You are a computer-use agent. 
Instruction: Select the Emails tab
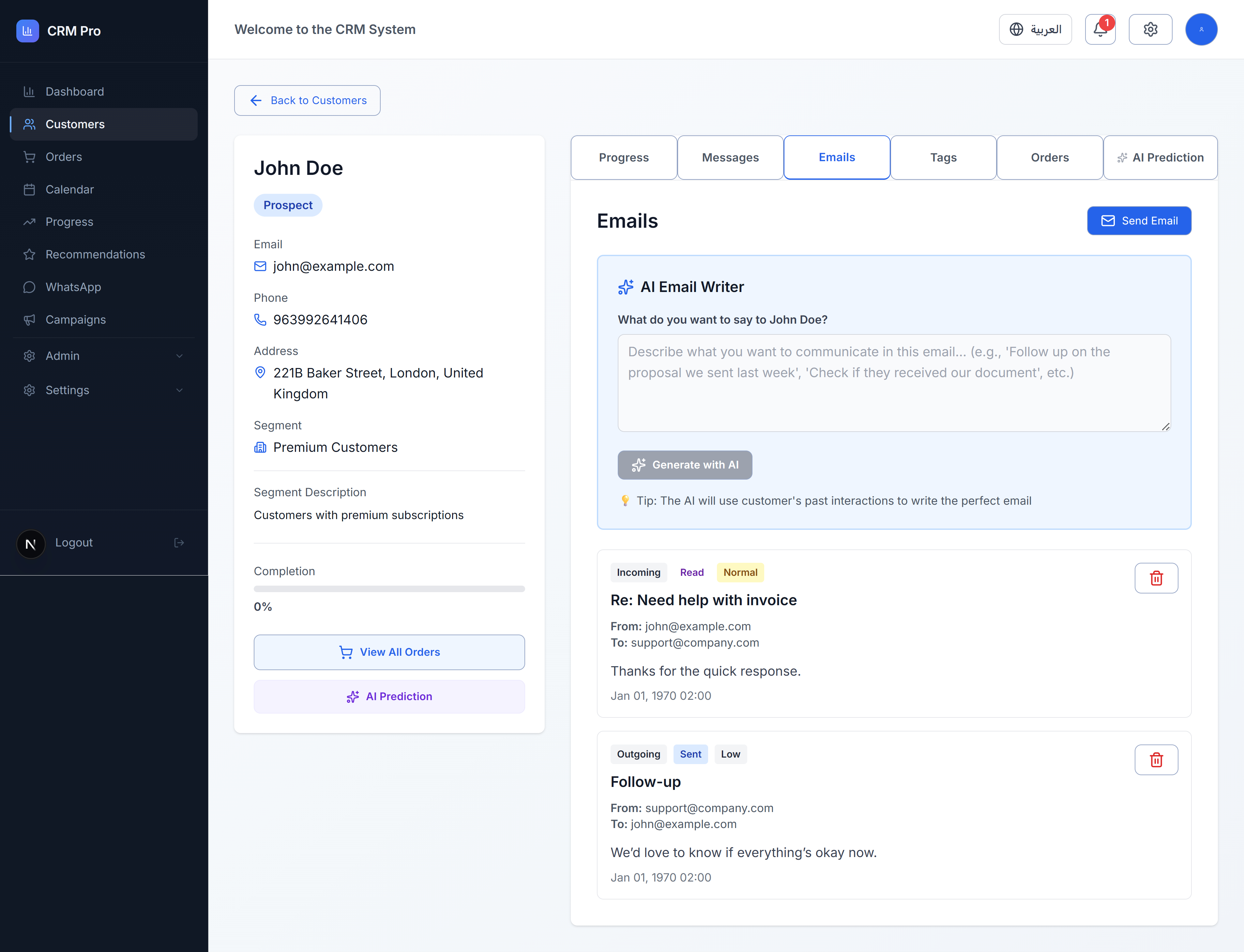pyautogui.click(x=837, y=158)
